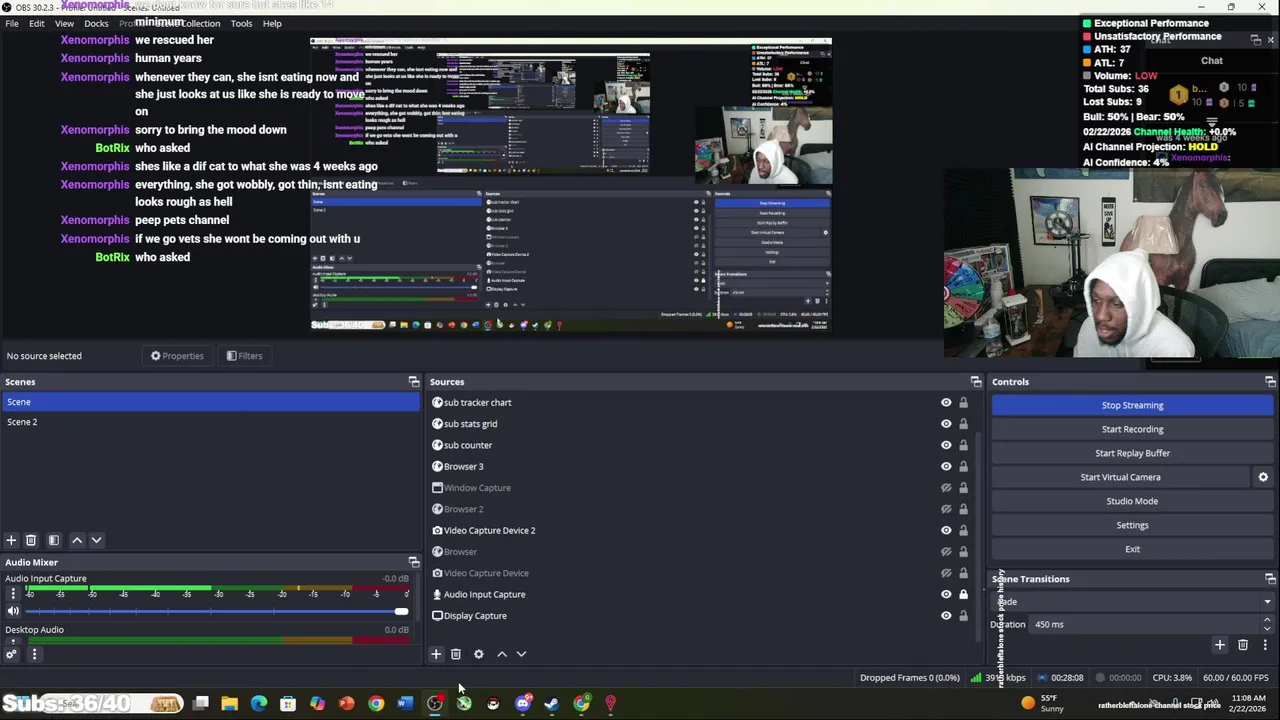The width and height of the screenshot is (1280, 720).
Task: Add a scene transition with the plus icon
Action: pos(1220,645)
